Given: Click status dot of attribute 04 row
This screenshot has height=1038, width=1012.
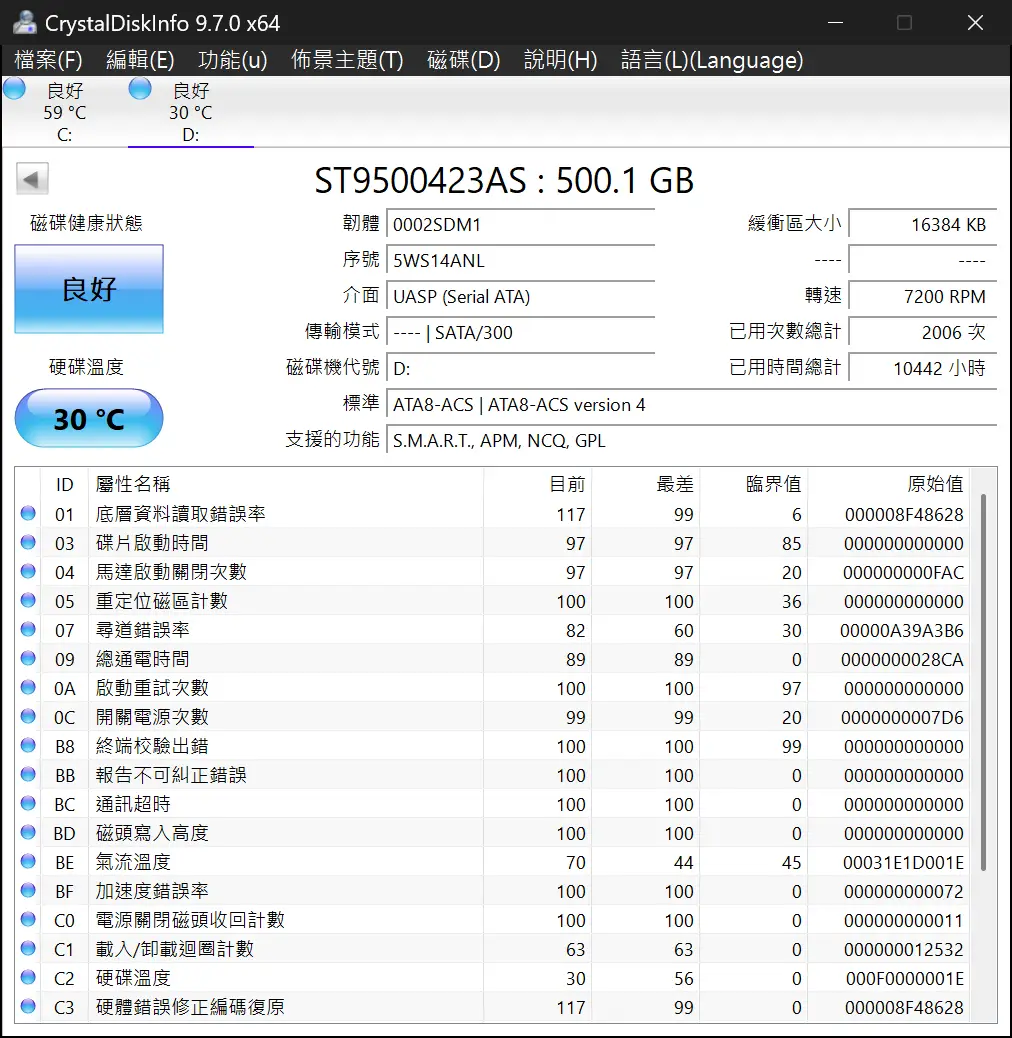Looking at the screenshot, I should [x=28, y=571].
